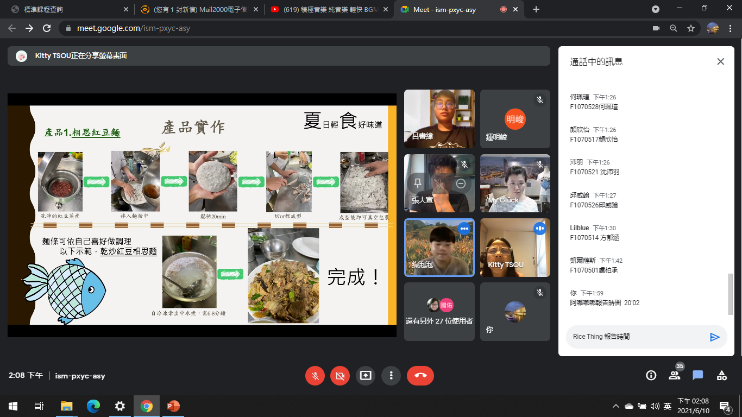
Task: Close the in-call messages panel
Action: [720, 62]
